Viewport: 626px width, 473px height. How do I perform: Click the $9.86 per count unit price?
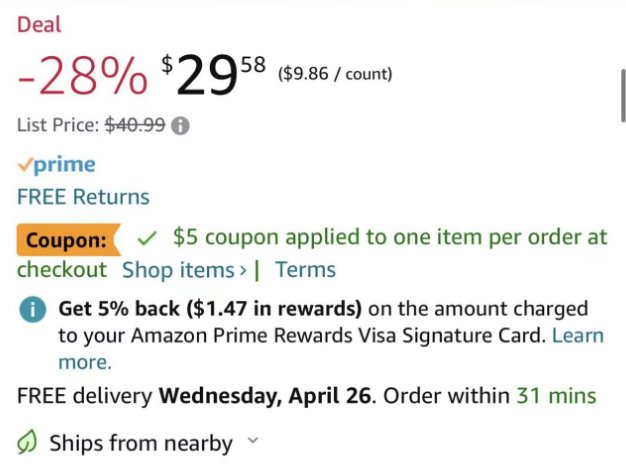click(334, 73)
